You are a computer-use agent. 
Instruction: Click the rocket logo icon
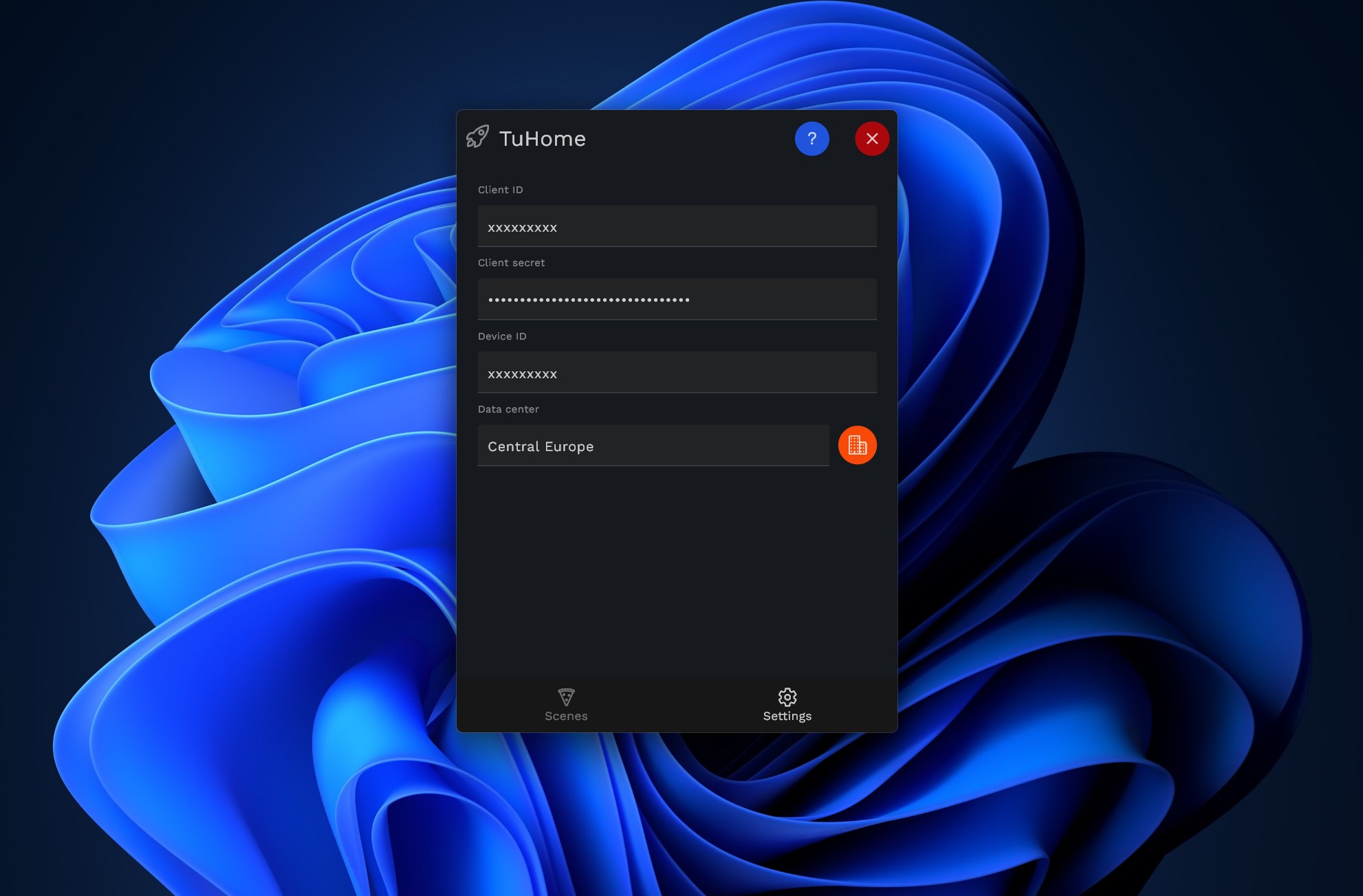(477, 137)
